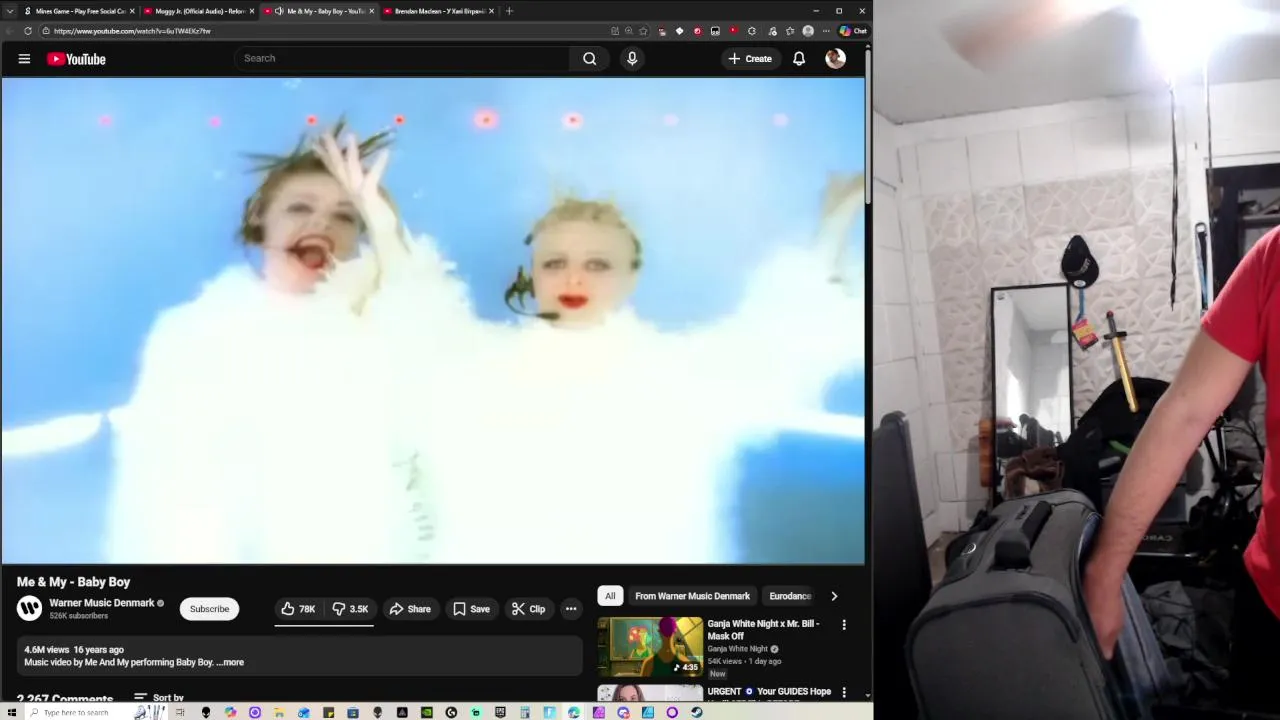This screenshot has height=720, width=1280.
Task: Open File Explorer from the taskbar
Action: click(x=279, y=713)
